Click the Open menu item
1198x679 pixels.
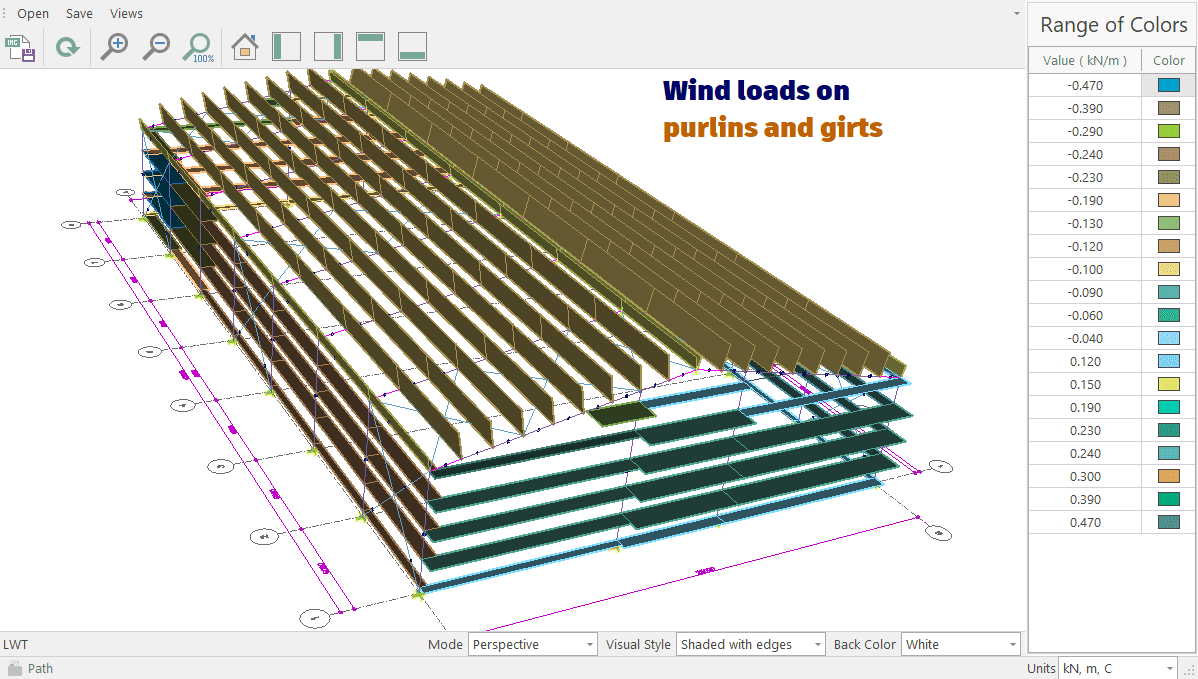pos(33,14)
